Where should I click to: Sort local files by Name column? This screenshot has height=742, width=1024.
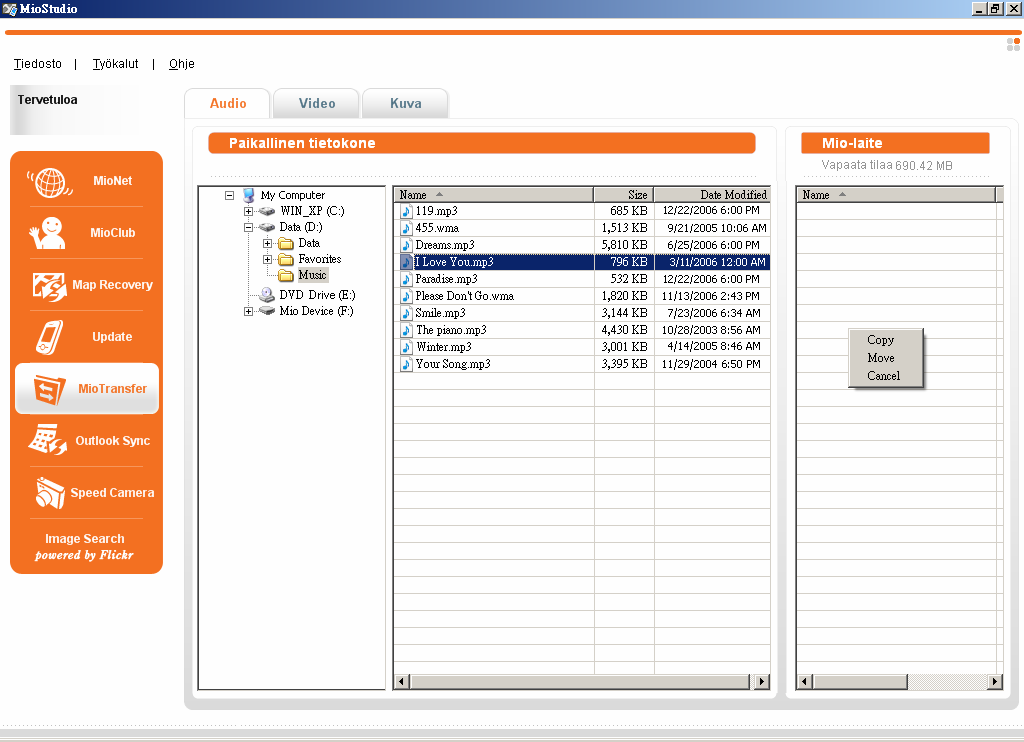click(x=494, y=195)
